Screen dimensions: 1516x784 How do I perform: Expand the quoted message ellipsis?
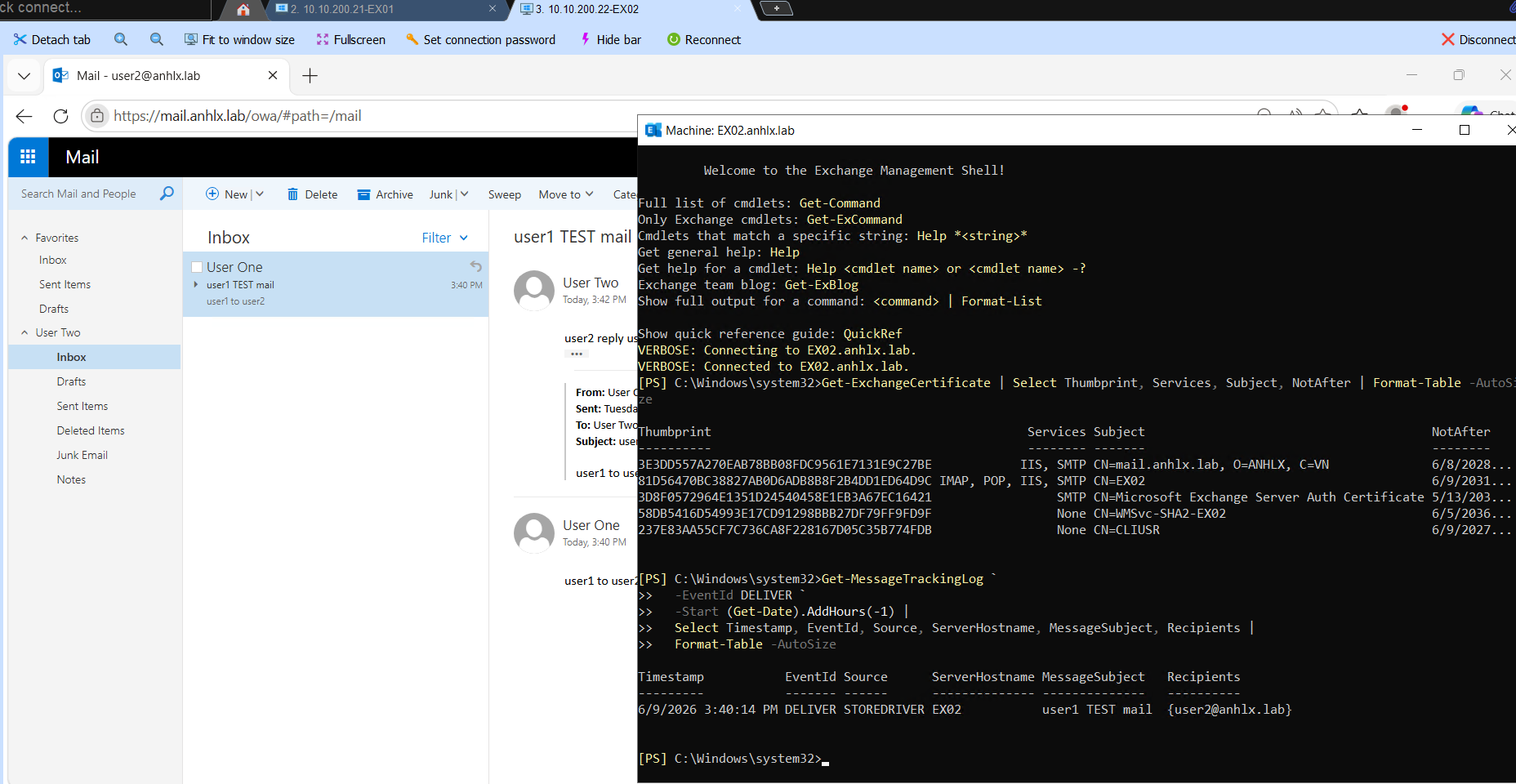pos(576,354)
